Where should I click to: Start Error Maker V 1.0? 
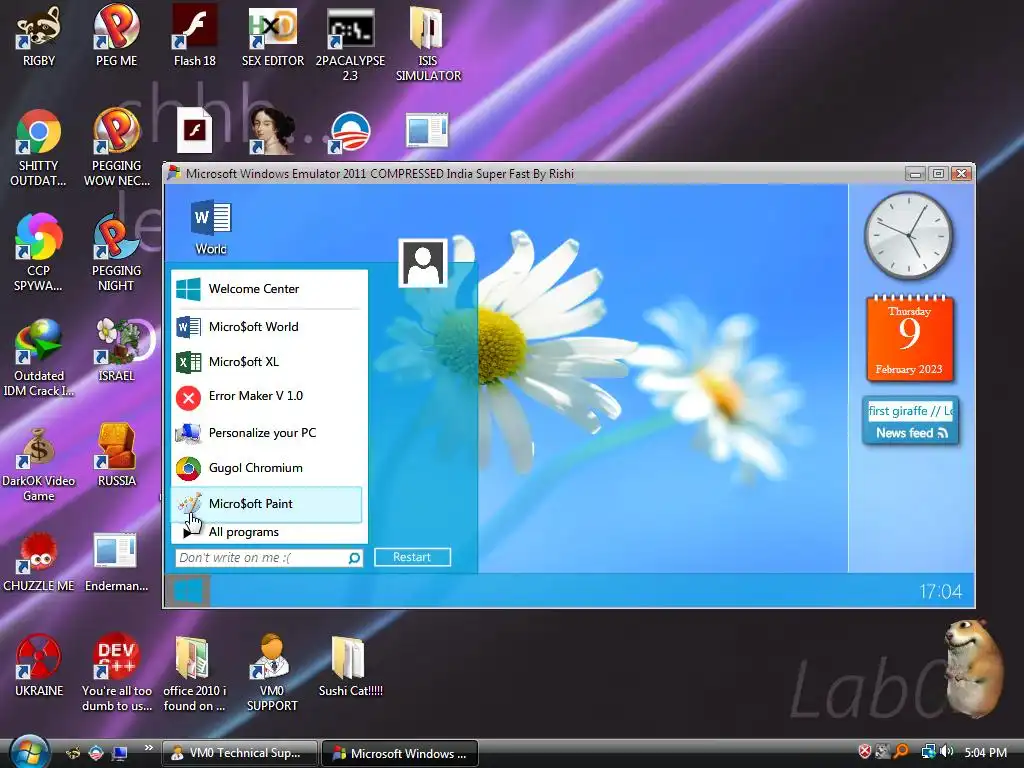point(266,396)
